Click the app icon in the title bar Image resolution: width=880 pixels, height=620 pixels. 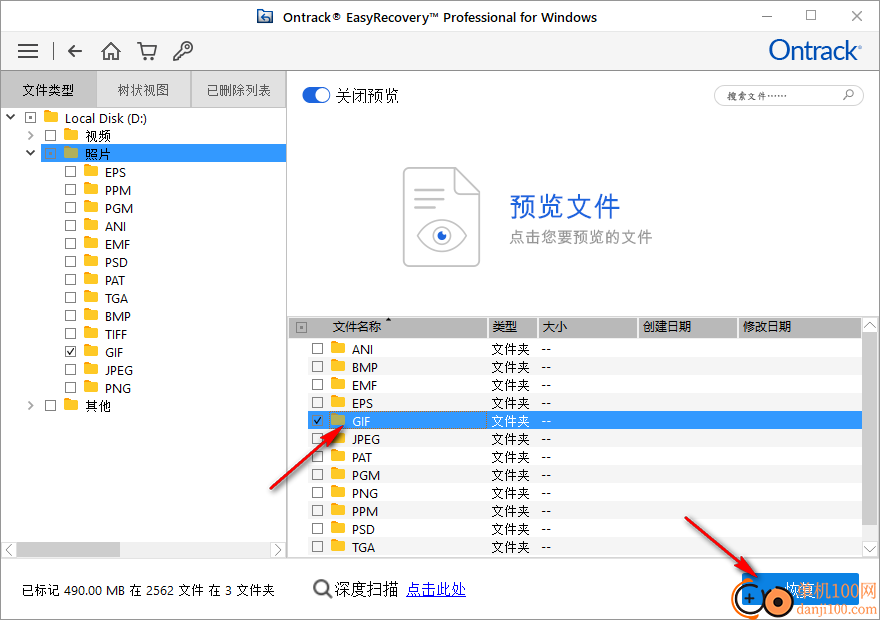click(x=265, y=17)
